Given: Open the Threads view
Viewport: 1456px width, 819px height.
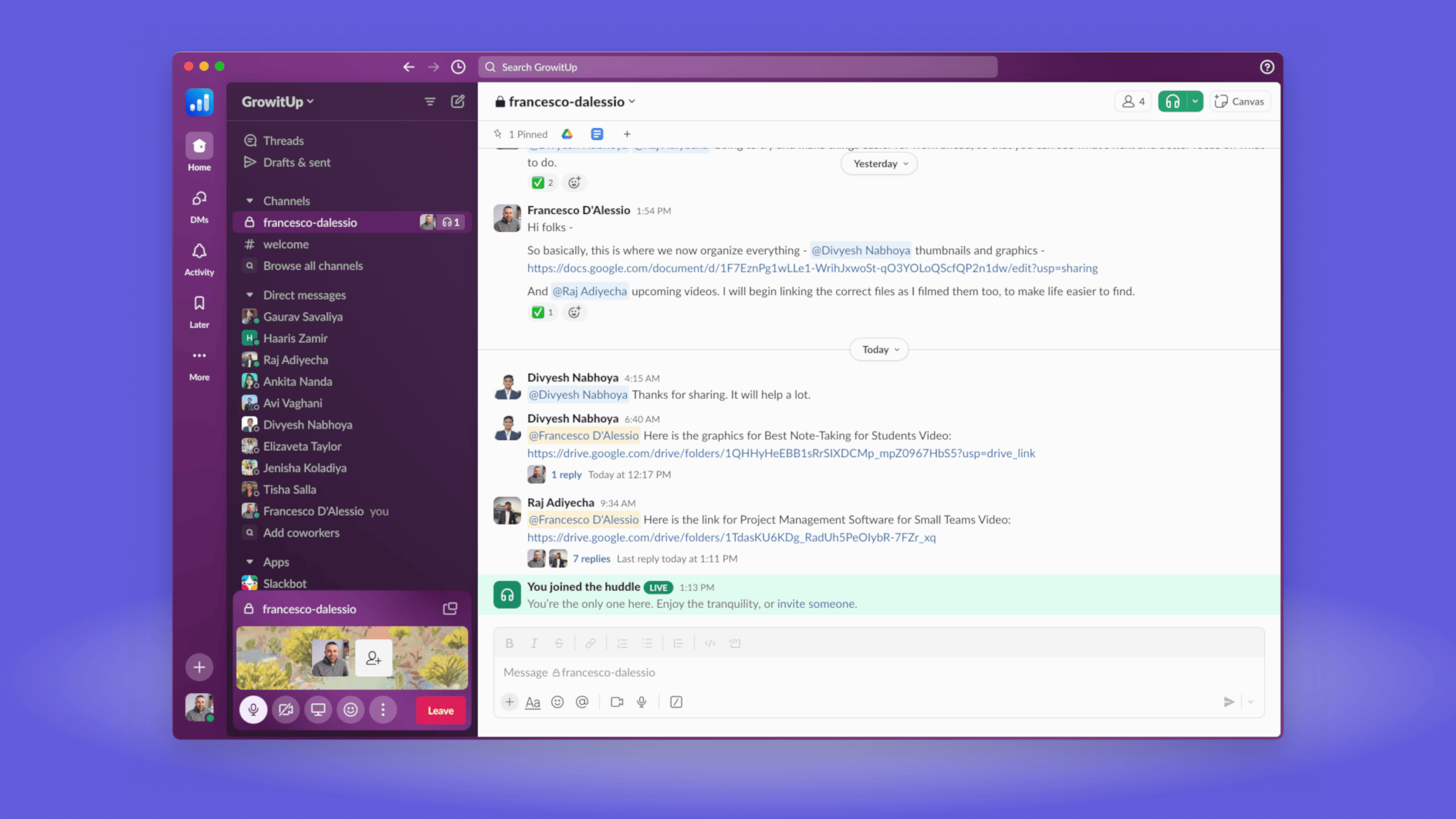Looking at the screenshot, I should coord(283,141).
